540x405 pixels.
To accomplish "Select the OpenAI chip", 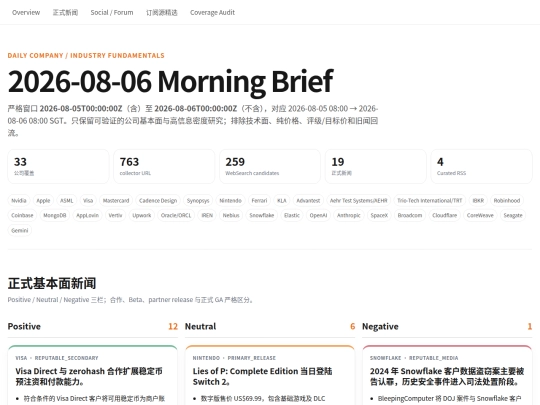I will click(x=318, y=215).
